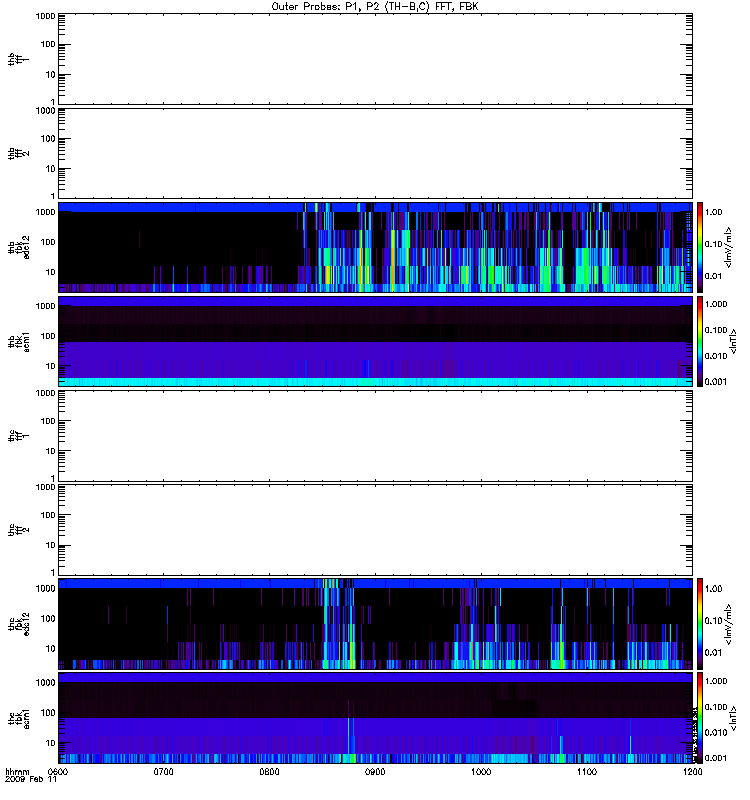Click the "1000" y-axis tick of thb fff 1
Viewport: 750px width, 800px height.
point(45,16)
